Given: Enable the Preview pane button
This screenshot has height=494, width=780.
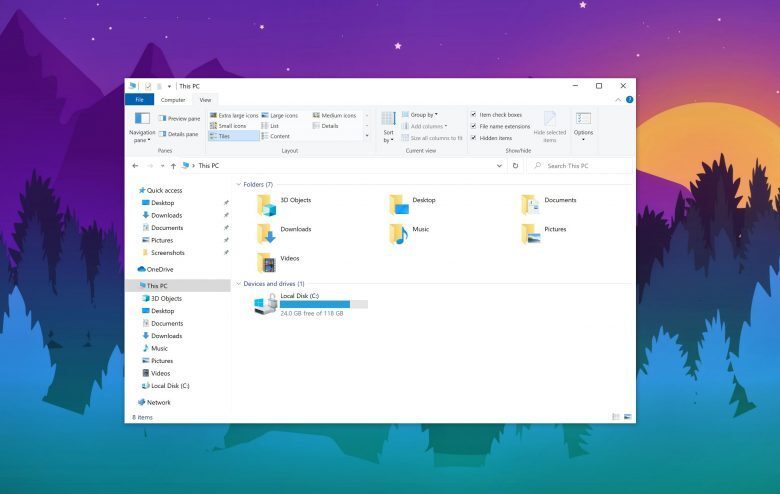Looking at the screenshot, I should pyautogui.click(x=179, y=119).
